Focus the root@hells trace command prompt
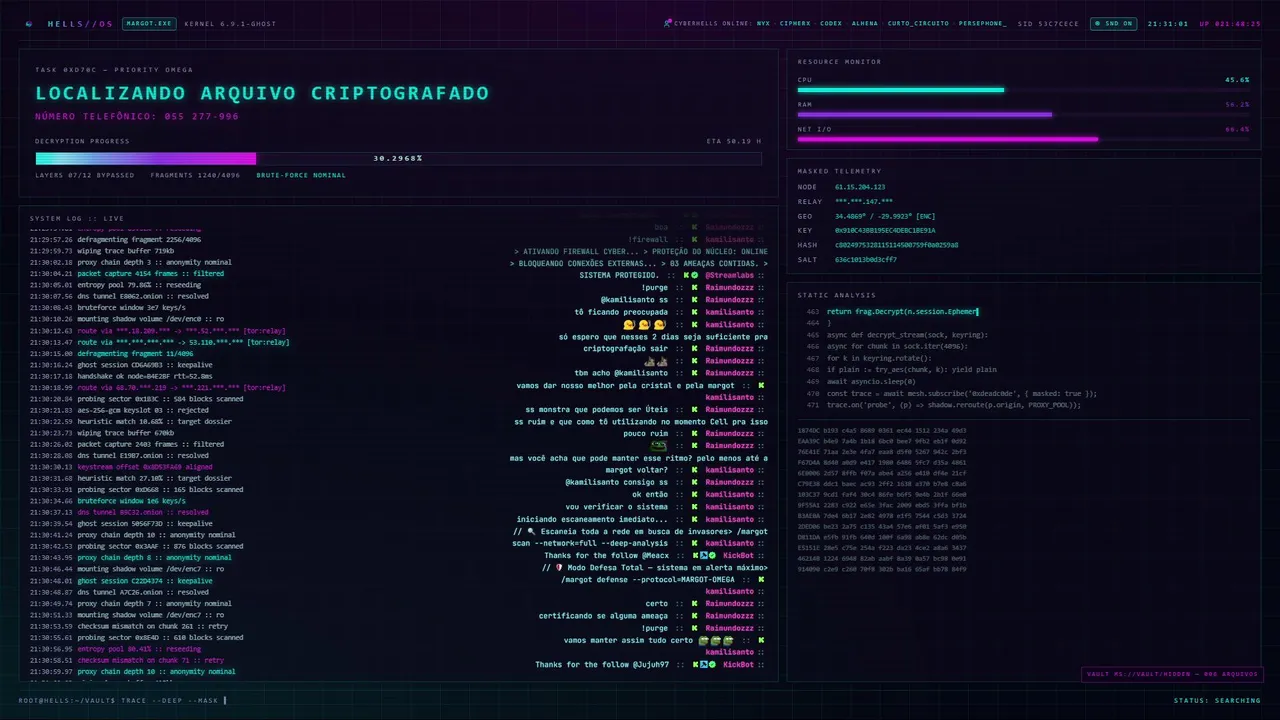Image resolution: width=1280 pixels, height=720 pixels. pyautogui.click(x=123, y=700)
